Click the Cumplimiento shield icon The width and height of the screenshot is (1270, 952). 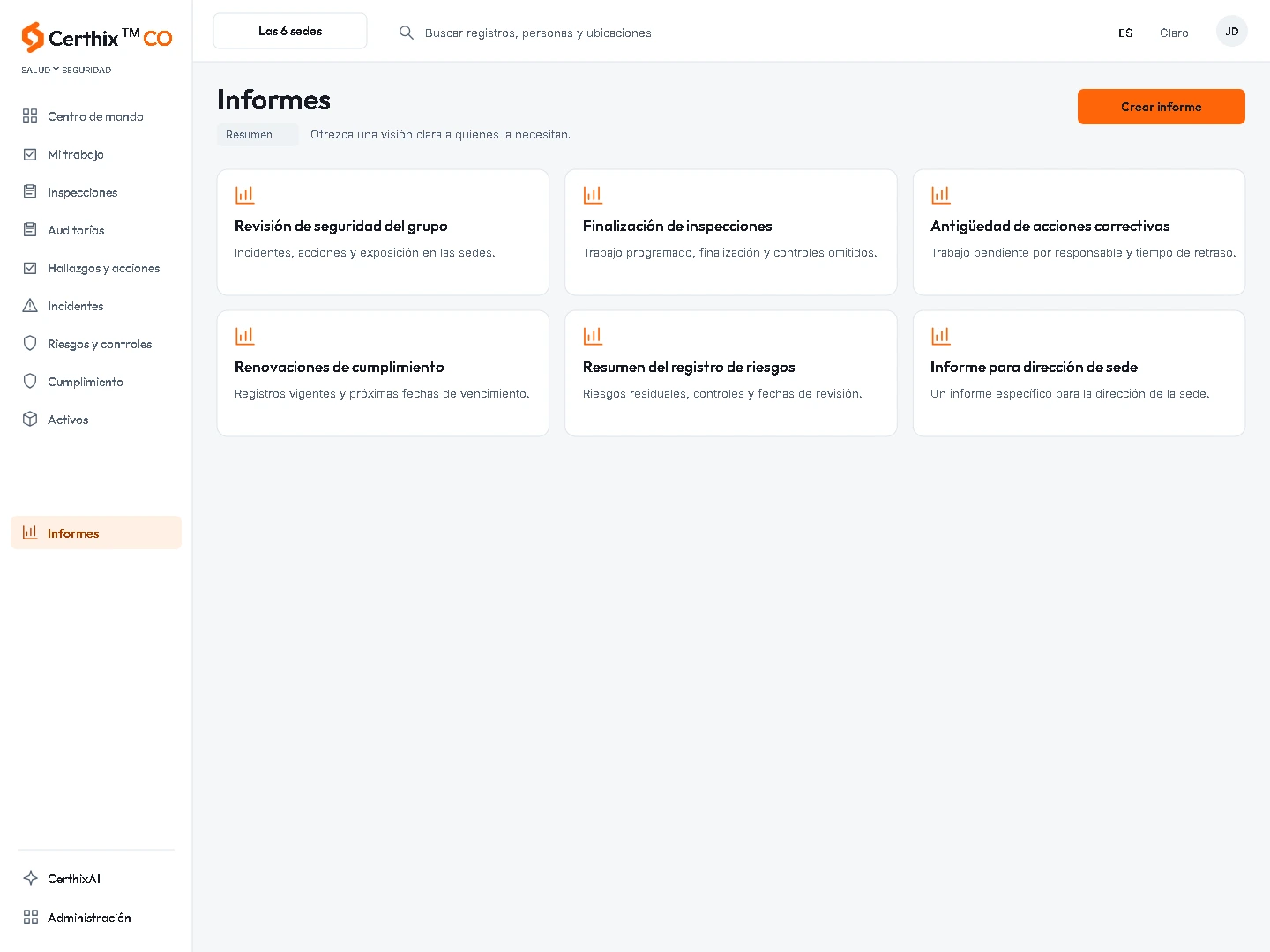[x=30, y=381]
